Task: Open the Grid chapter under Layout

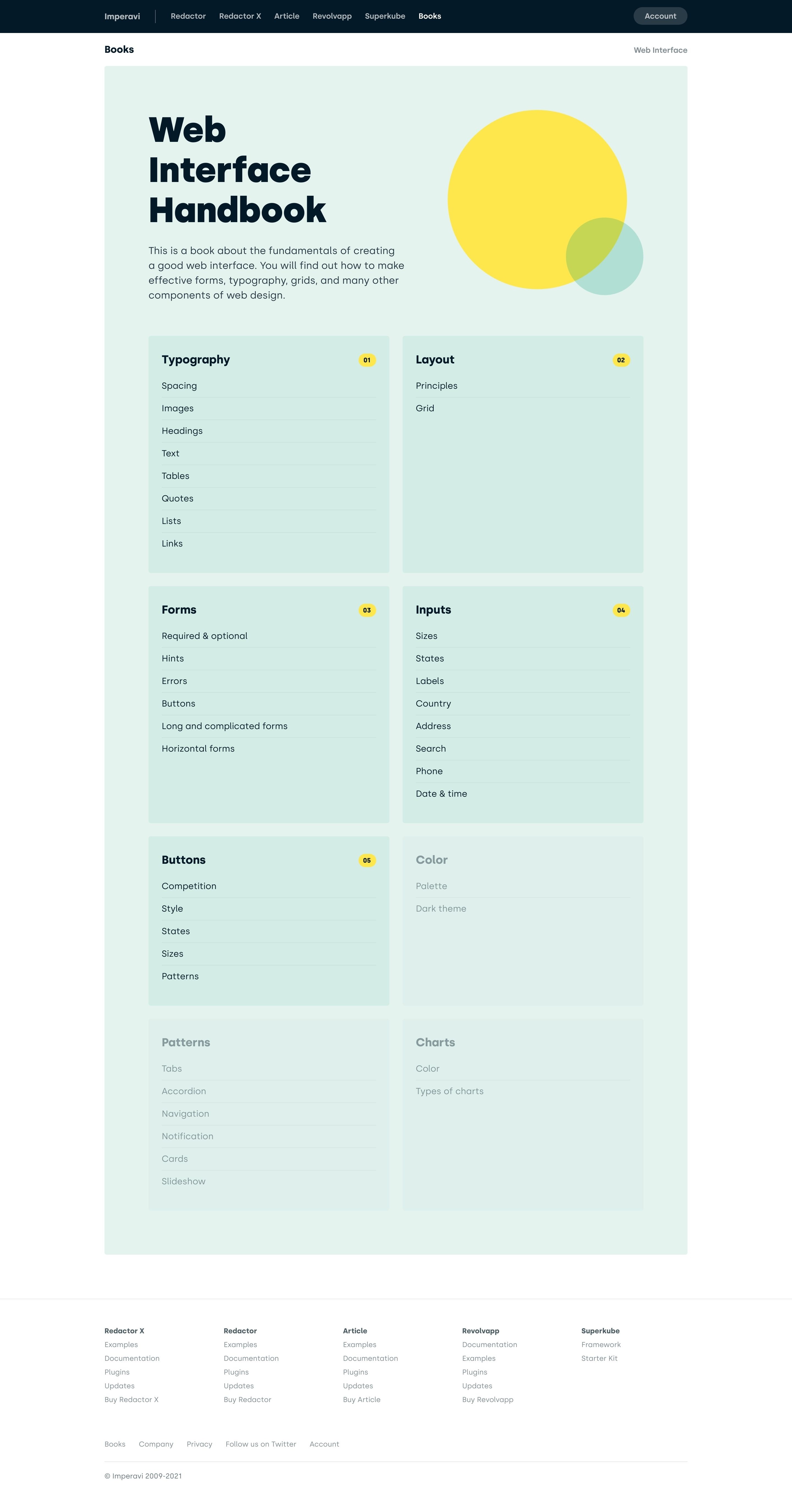Action: click(425, 408)
